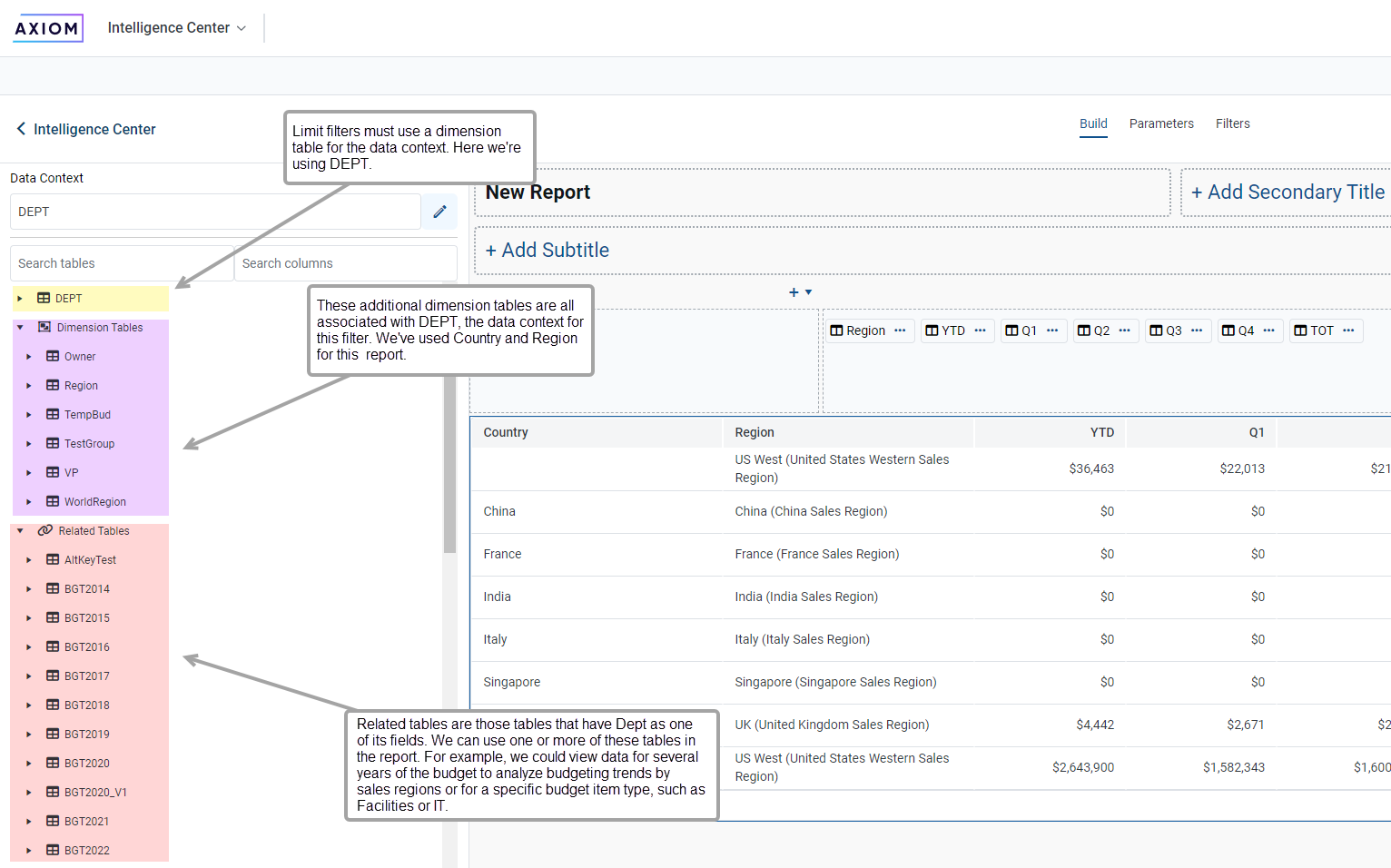Open the Intelligence Center dropdown menu
Viewport: 1391px width, 868px height.
pos(177,28)
